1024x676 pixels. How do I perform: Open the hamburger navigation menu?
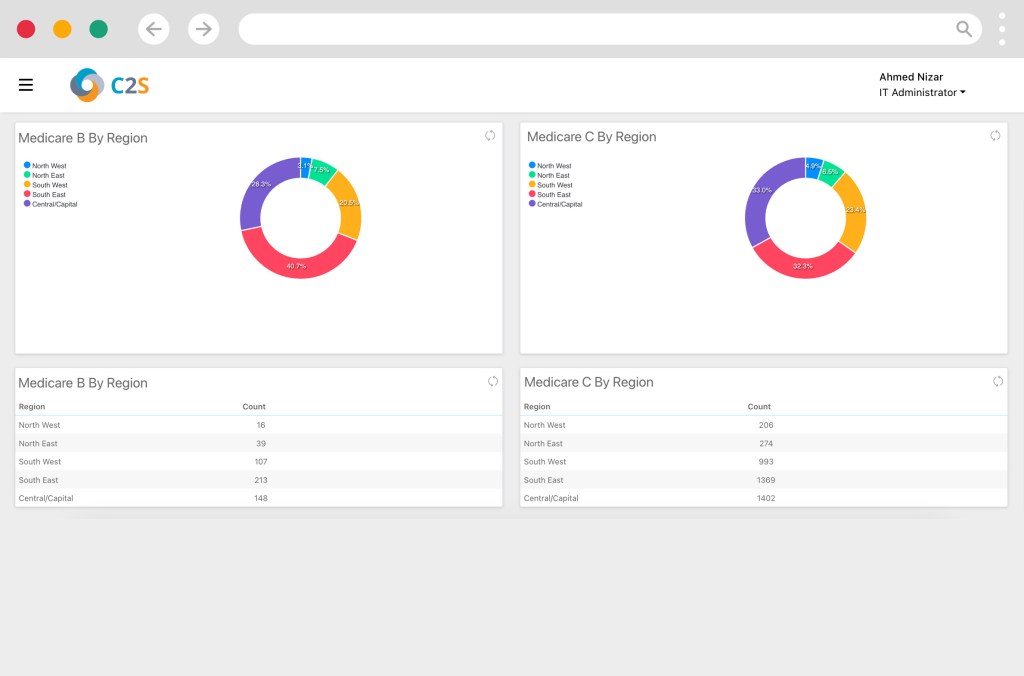pos(26,85)
